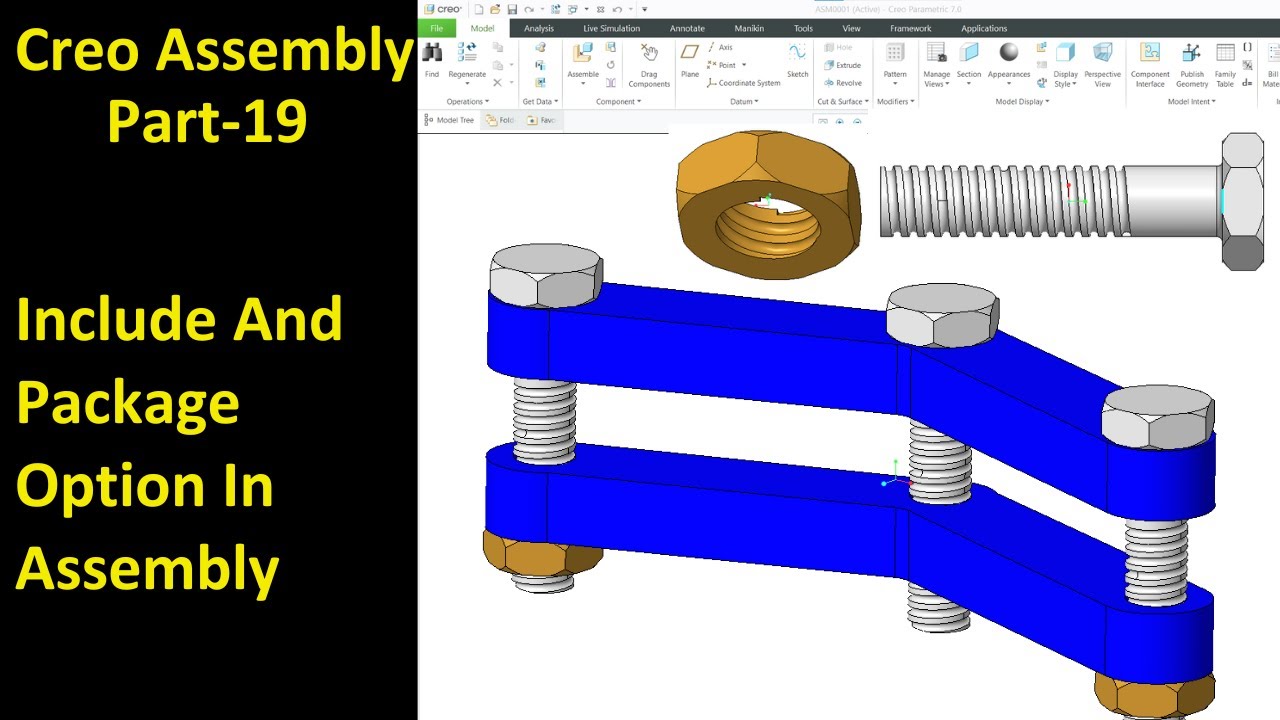Viewport: 1280px width, 720px height.
Task: Activate the Drag Components hand icon
Action: [649, 54]
